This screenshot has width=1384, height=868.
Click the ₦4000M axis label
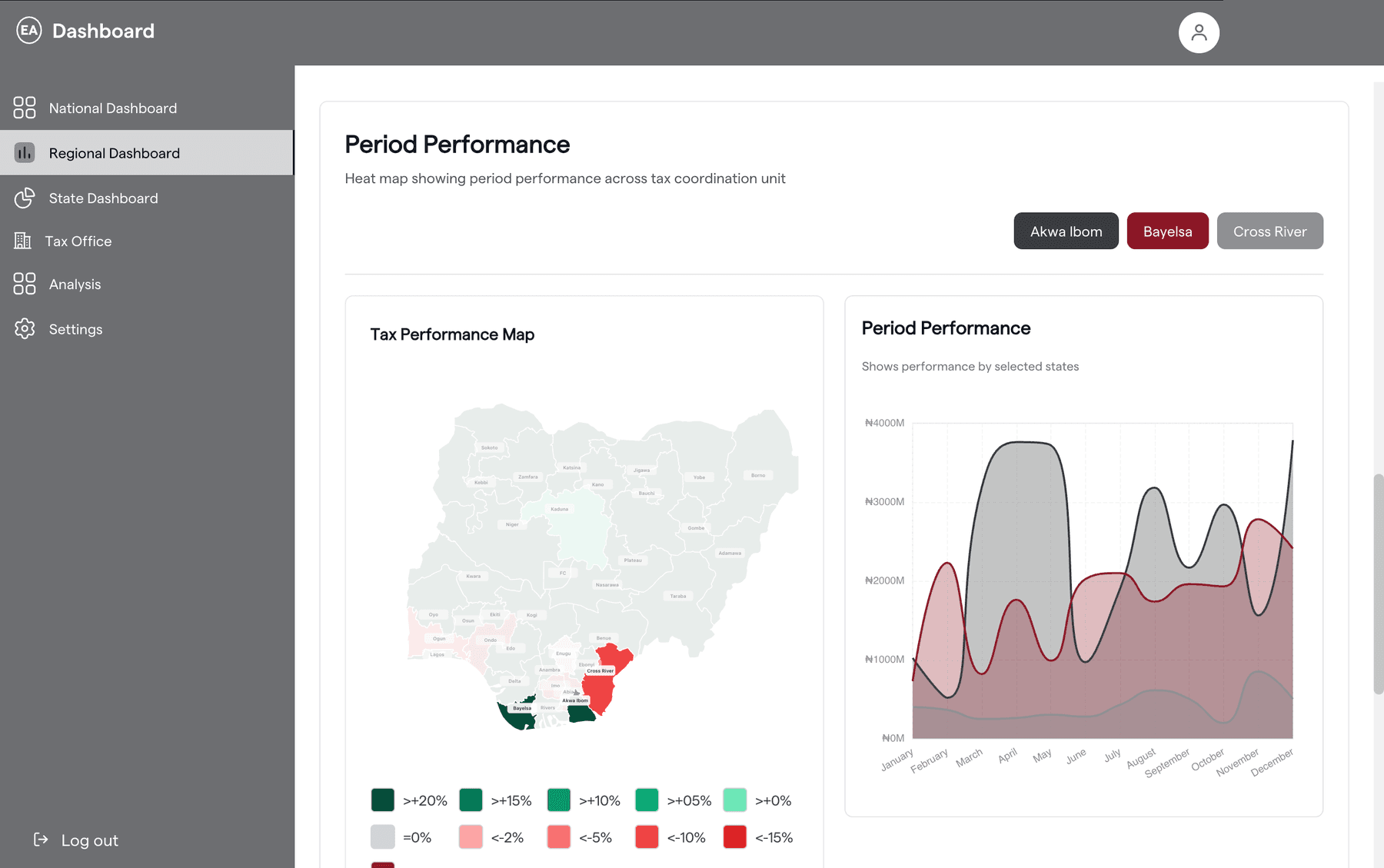pyautogui.click(x=884, y=423)
